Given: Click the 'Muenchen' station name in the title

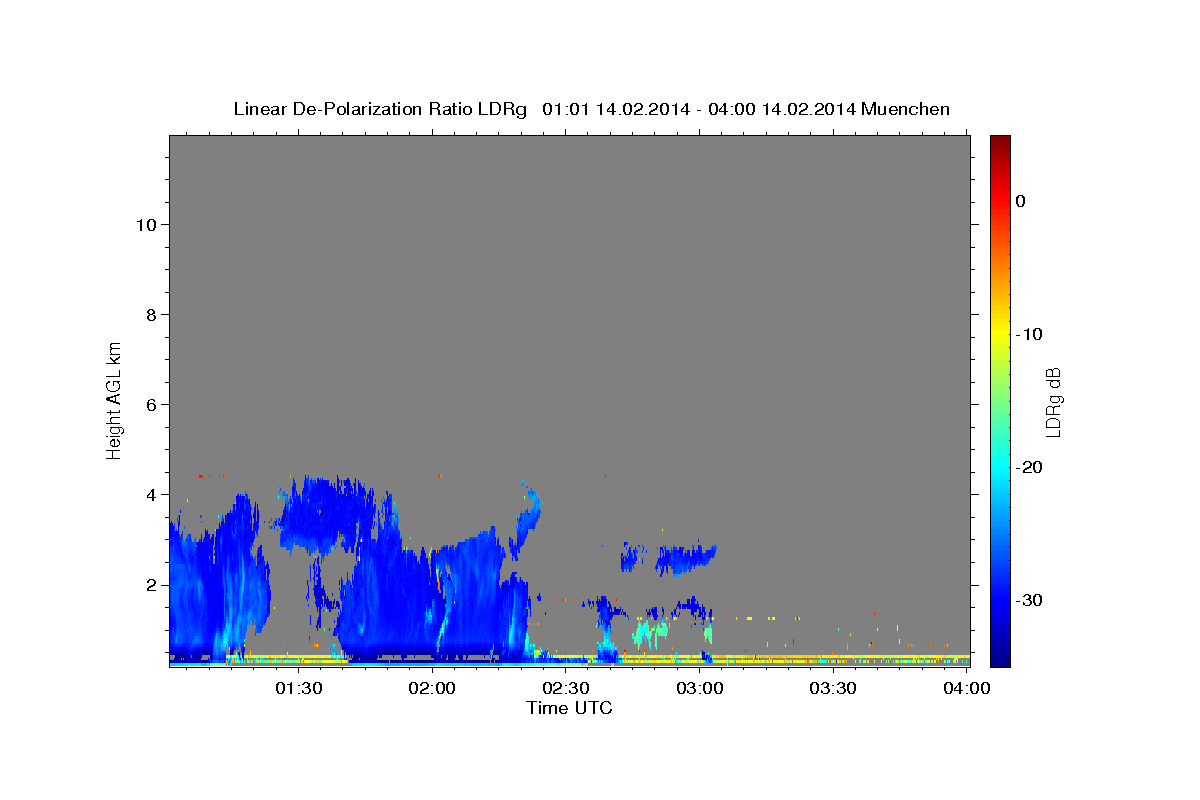Looking at the screenshot, I should click(906, 109).
